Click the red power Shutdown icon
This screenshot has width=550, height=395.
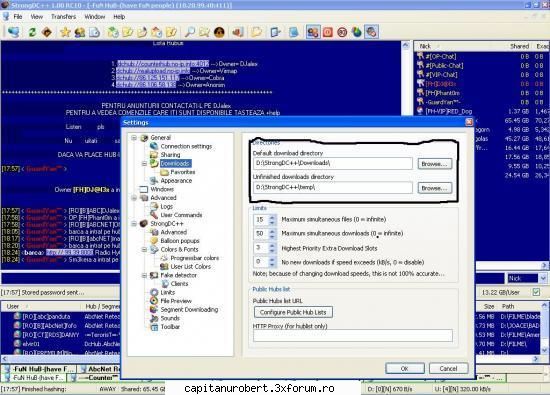pos(328,32)
